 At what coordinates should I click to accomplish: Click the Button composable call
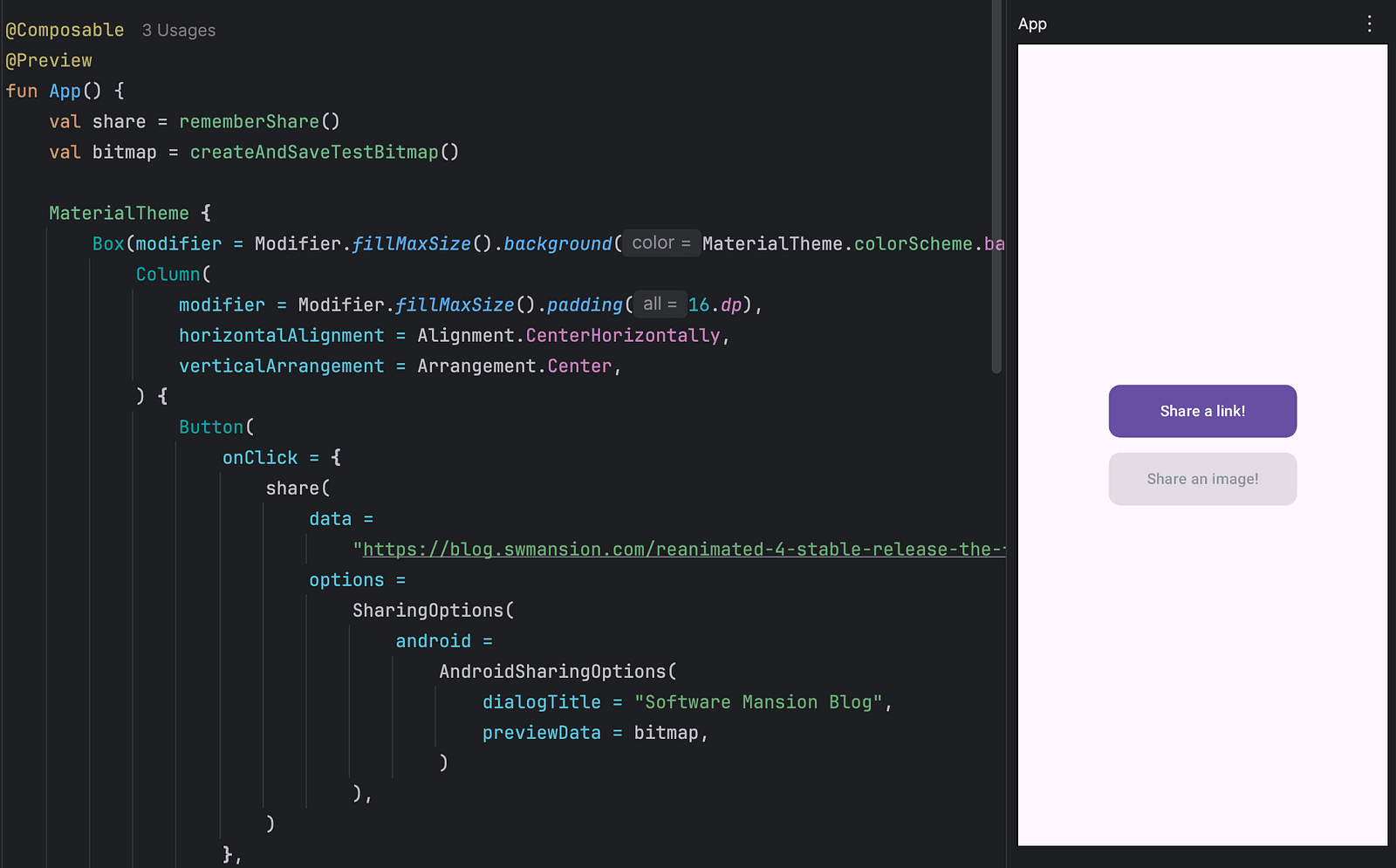[x=210, y=427]
